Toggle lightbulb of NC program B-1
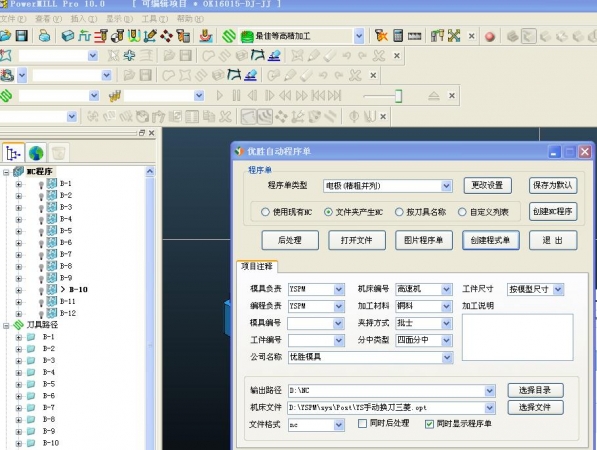The height and width of the screenshot is (450, 597). point(41,185)
